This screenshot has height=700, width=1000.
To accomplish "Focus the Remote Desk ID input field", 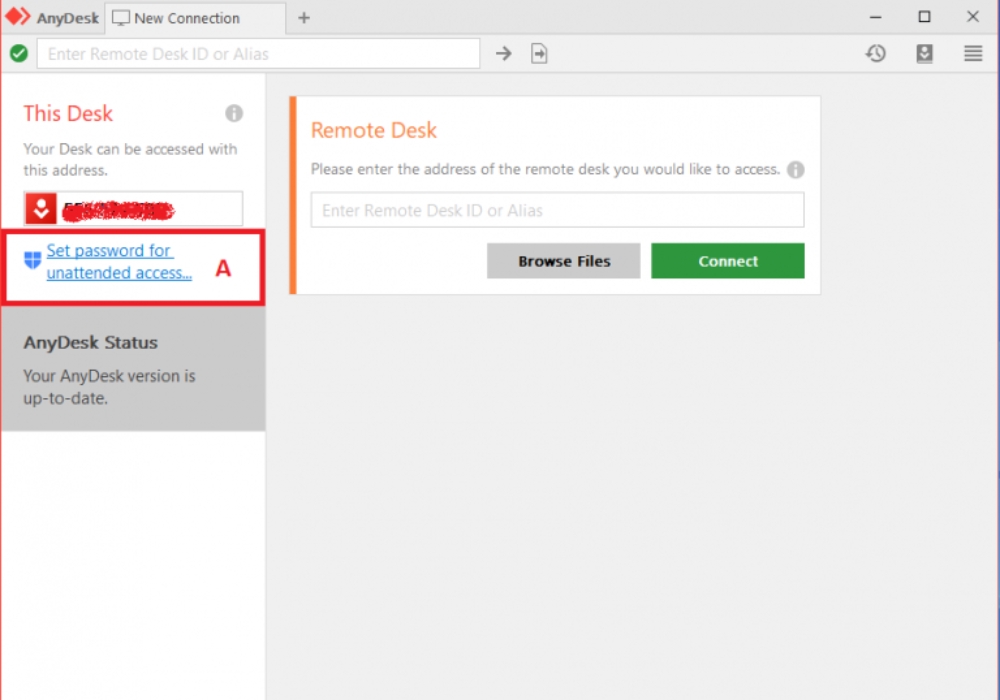I will (x=557, y=210).
